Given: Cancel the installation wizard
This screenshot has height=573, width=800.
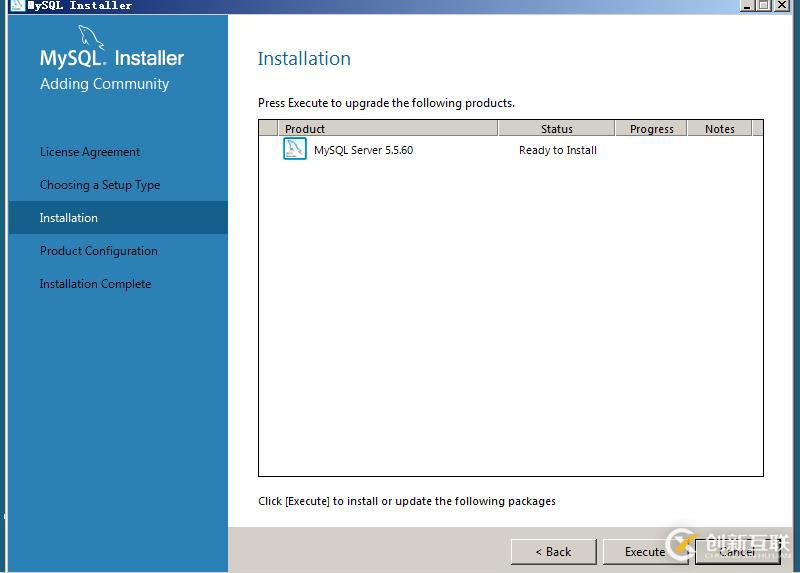Looking at the screenshot, I should coord(737,552).
